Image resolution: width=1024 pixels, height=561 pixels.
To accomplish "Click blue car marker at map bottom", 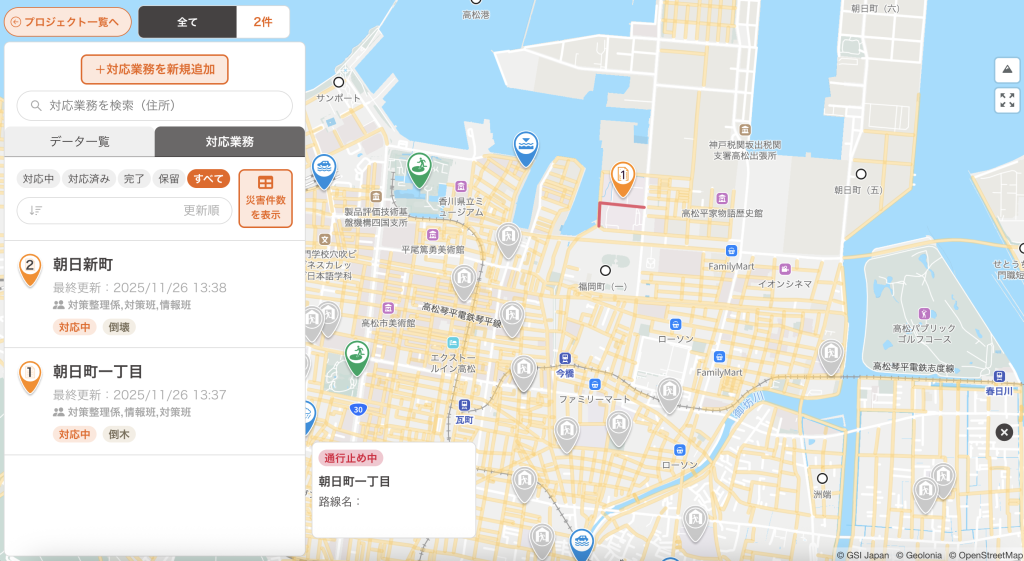I will click(x=581, y=543).
